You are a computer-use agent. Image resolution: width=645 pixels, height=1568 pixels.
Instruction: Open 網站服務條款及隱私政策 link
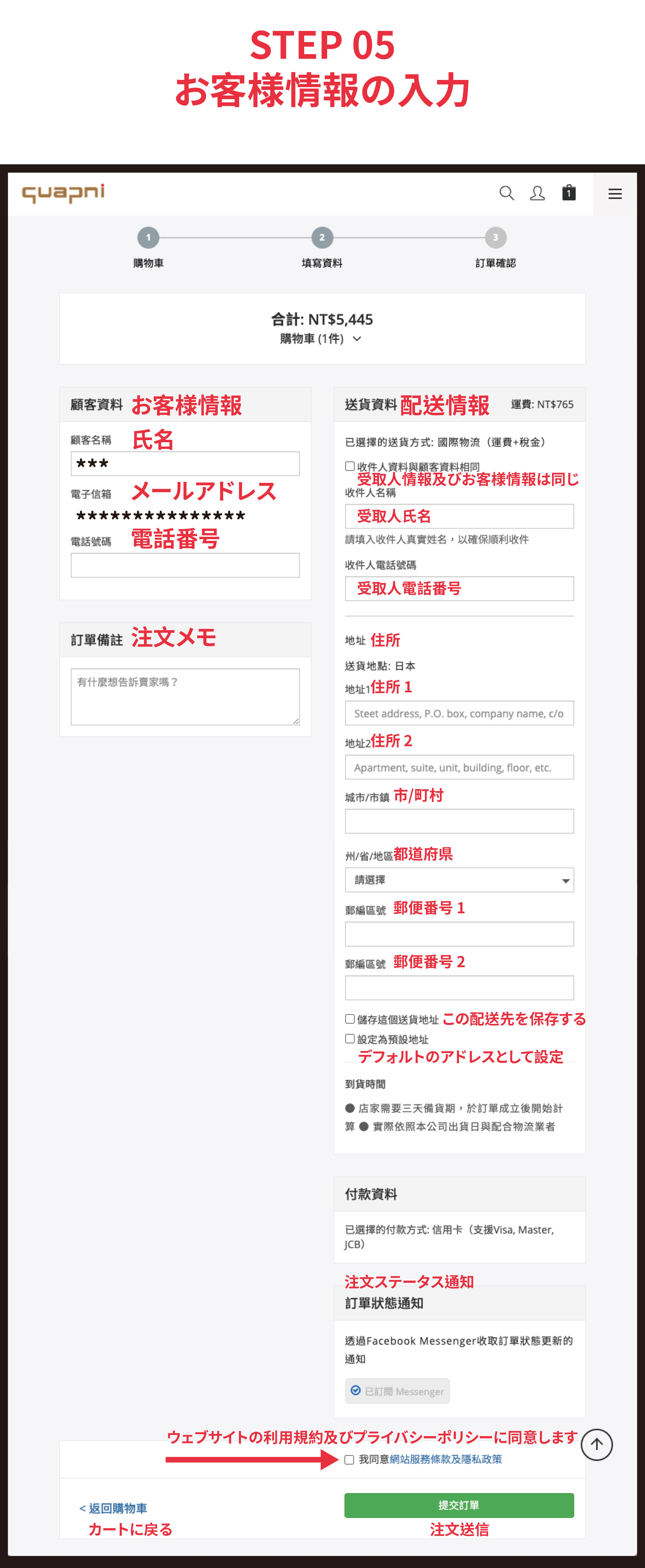445,1460
